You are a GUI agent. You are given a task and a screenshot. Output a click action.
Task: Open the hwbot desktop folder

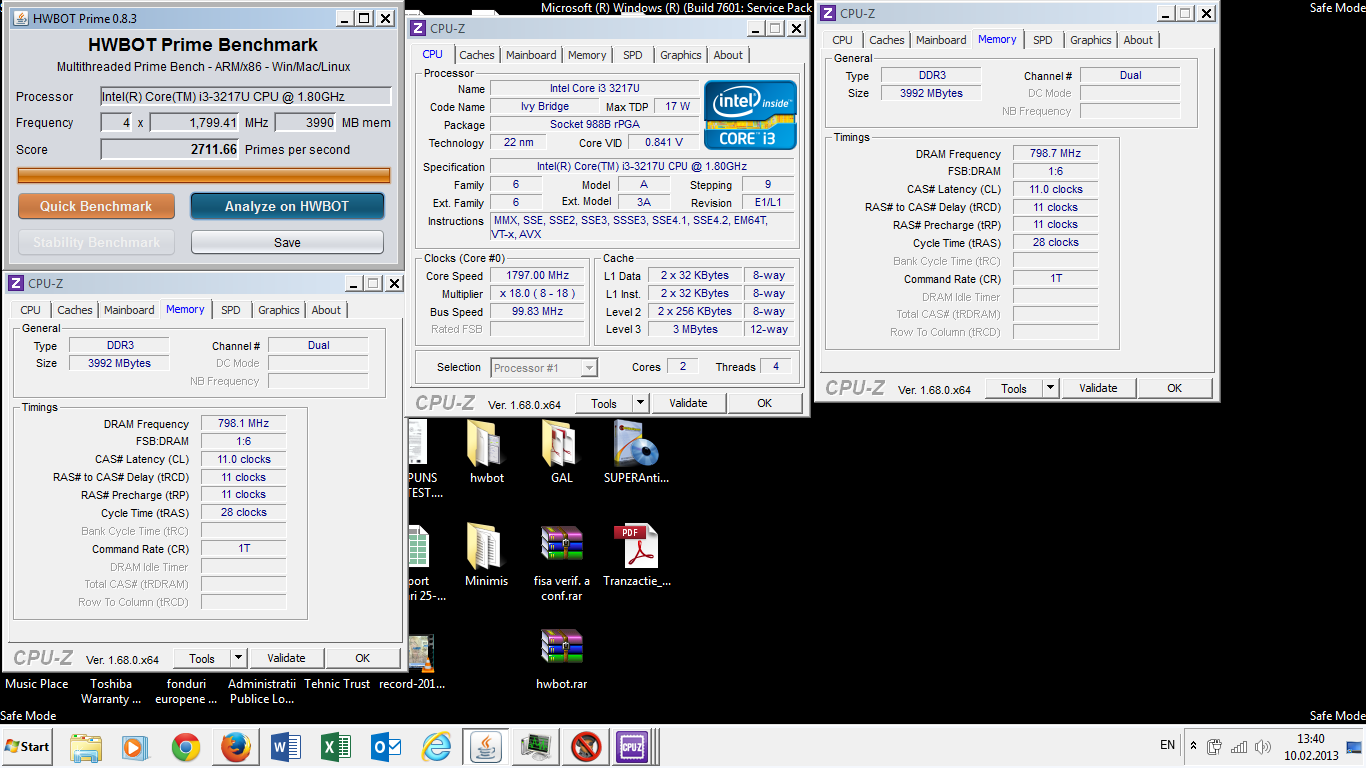pos(487,452)
